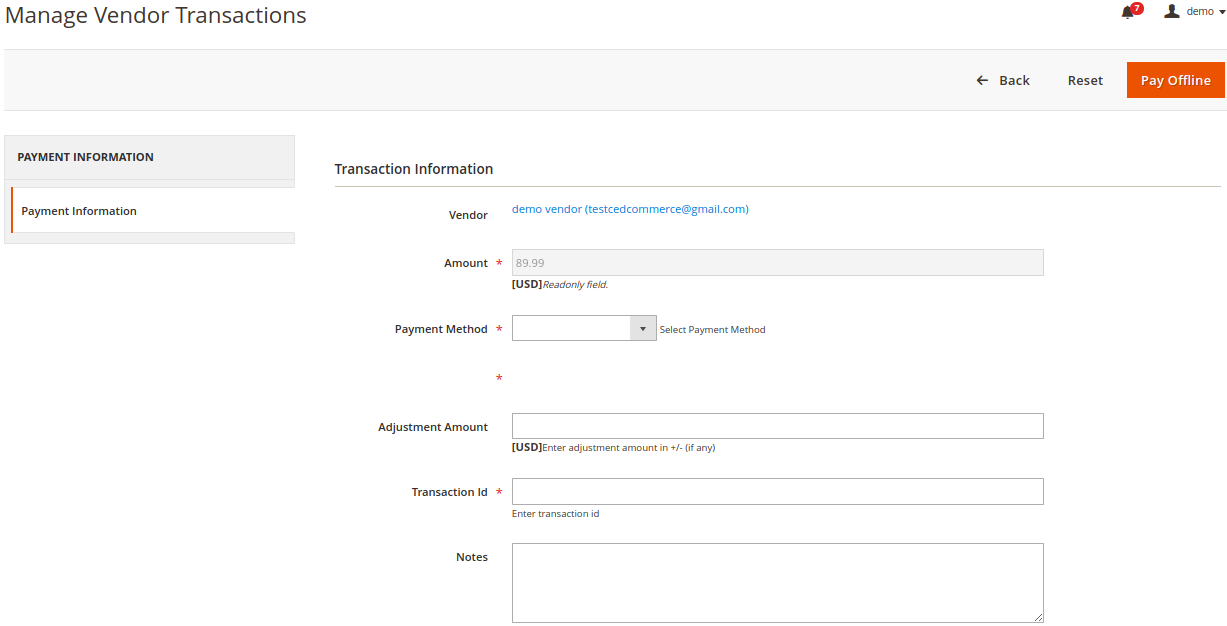Viewport: 1227px width, 626px height.
Task: Reset the transaction form
Action: pos(1085,80)
